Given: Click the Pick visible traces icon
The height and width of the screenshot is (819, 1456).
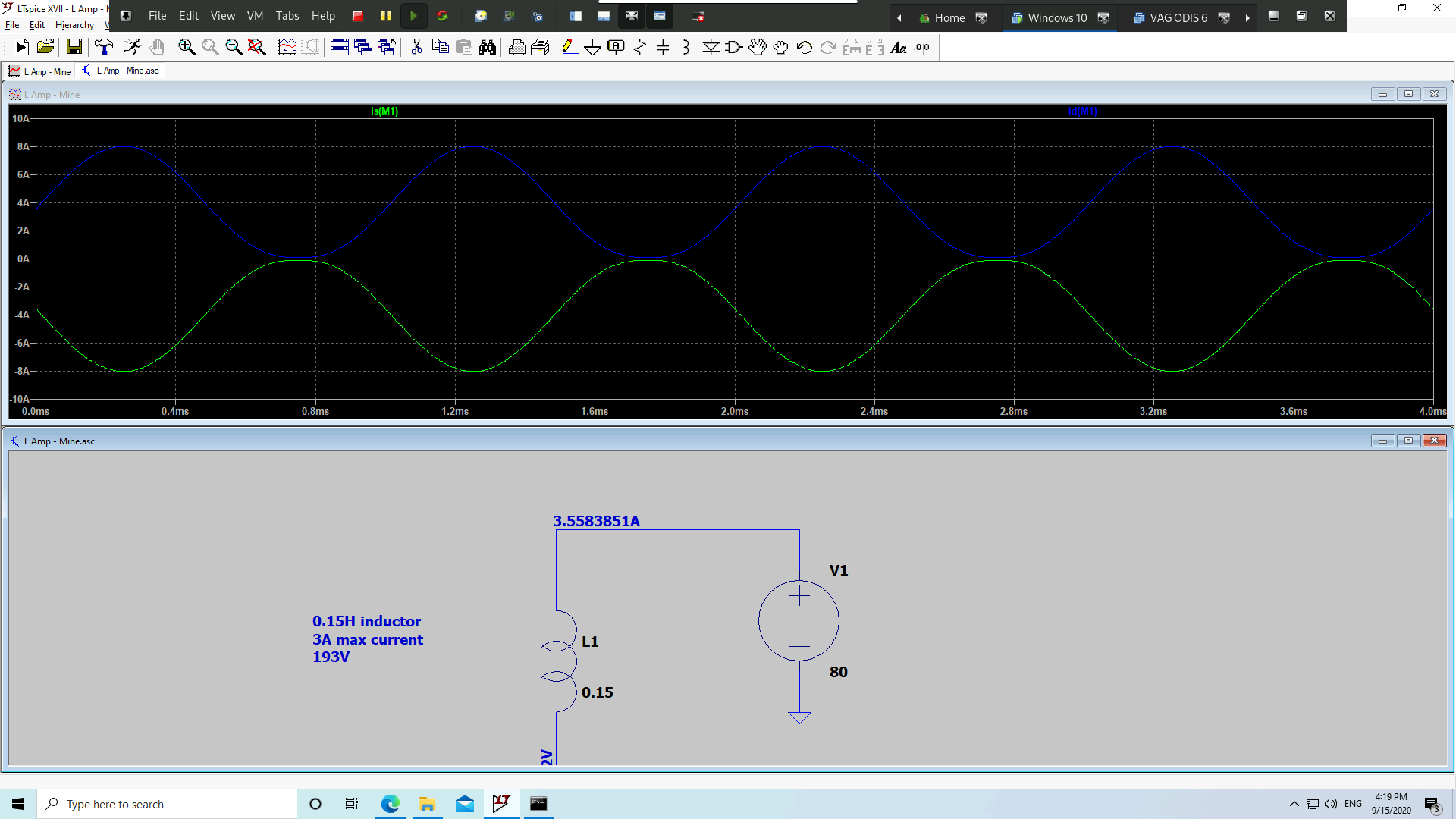Looking at the screenshot, I should (x=287, y=48).
